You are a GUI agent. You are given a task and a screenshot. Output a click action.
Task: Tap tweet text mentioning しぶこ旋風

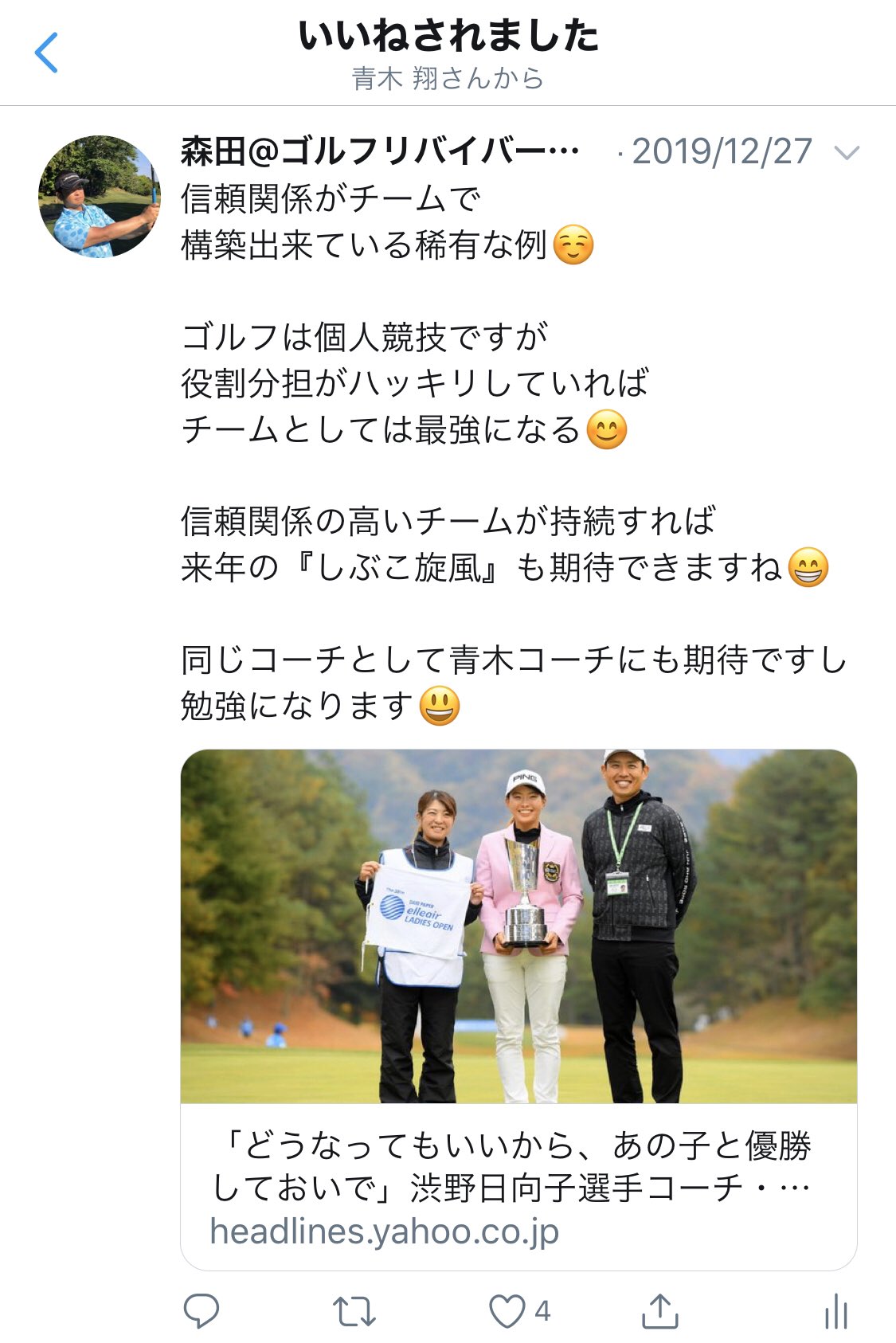point(505,568)
